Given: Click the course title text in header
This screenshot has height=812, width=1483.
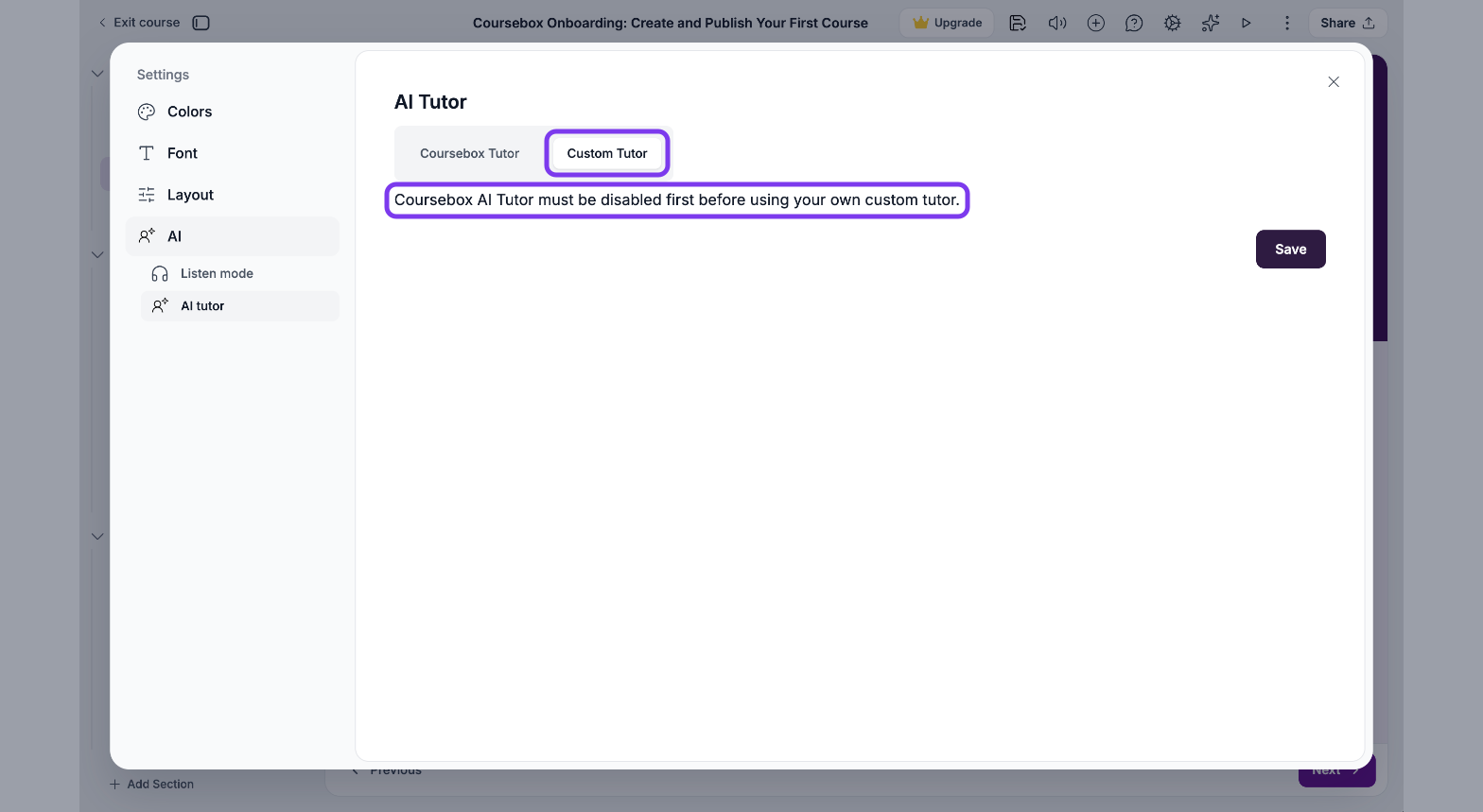Looking at the screenshot, I should (x=671, y=23).
